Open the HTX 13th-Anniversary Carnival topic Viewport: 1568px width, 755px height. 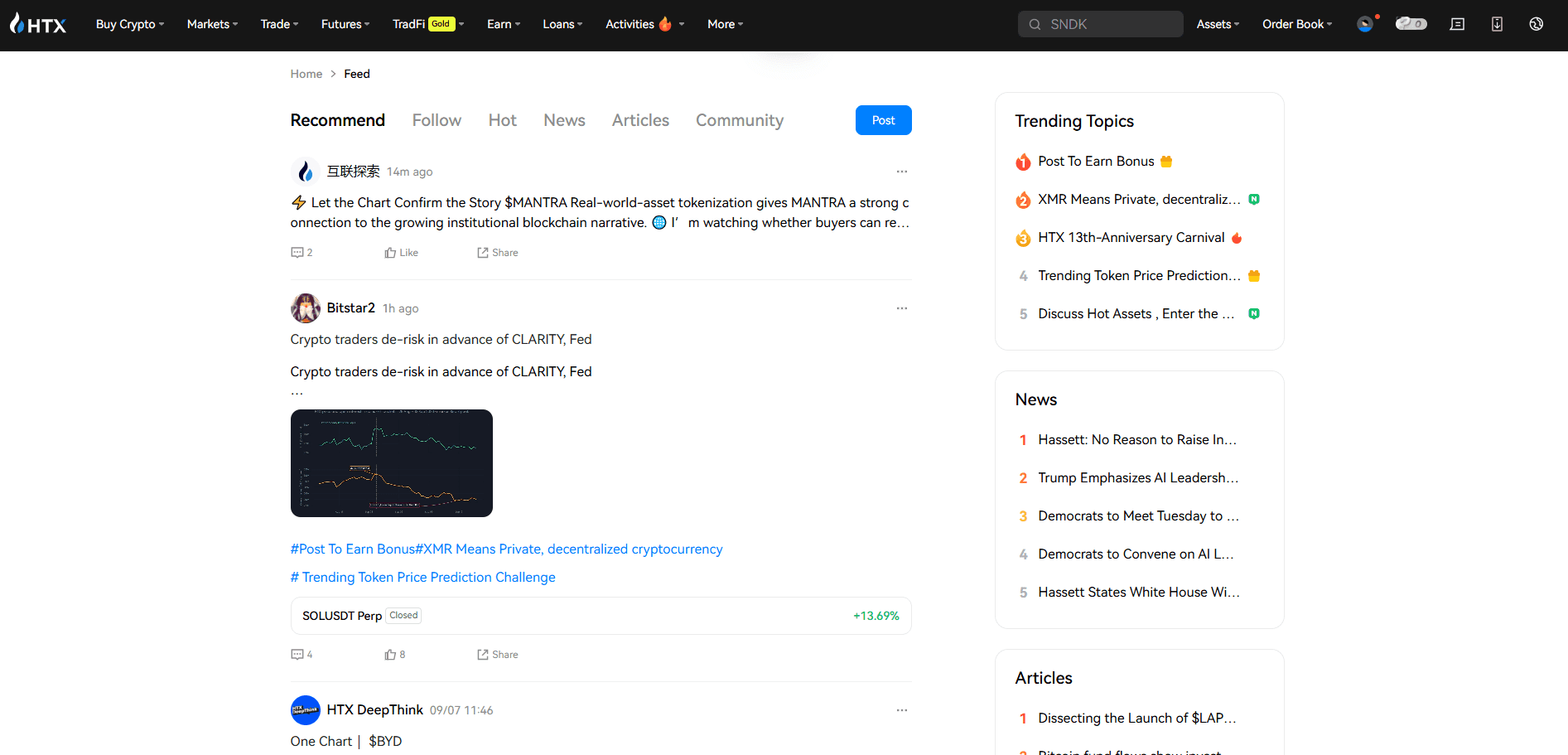1131,238
